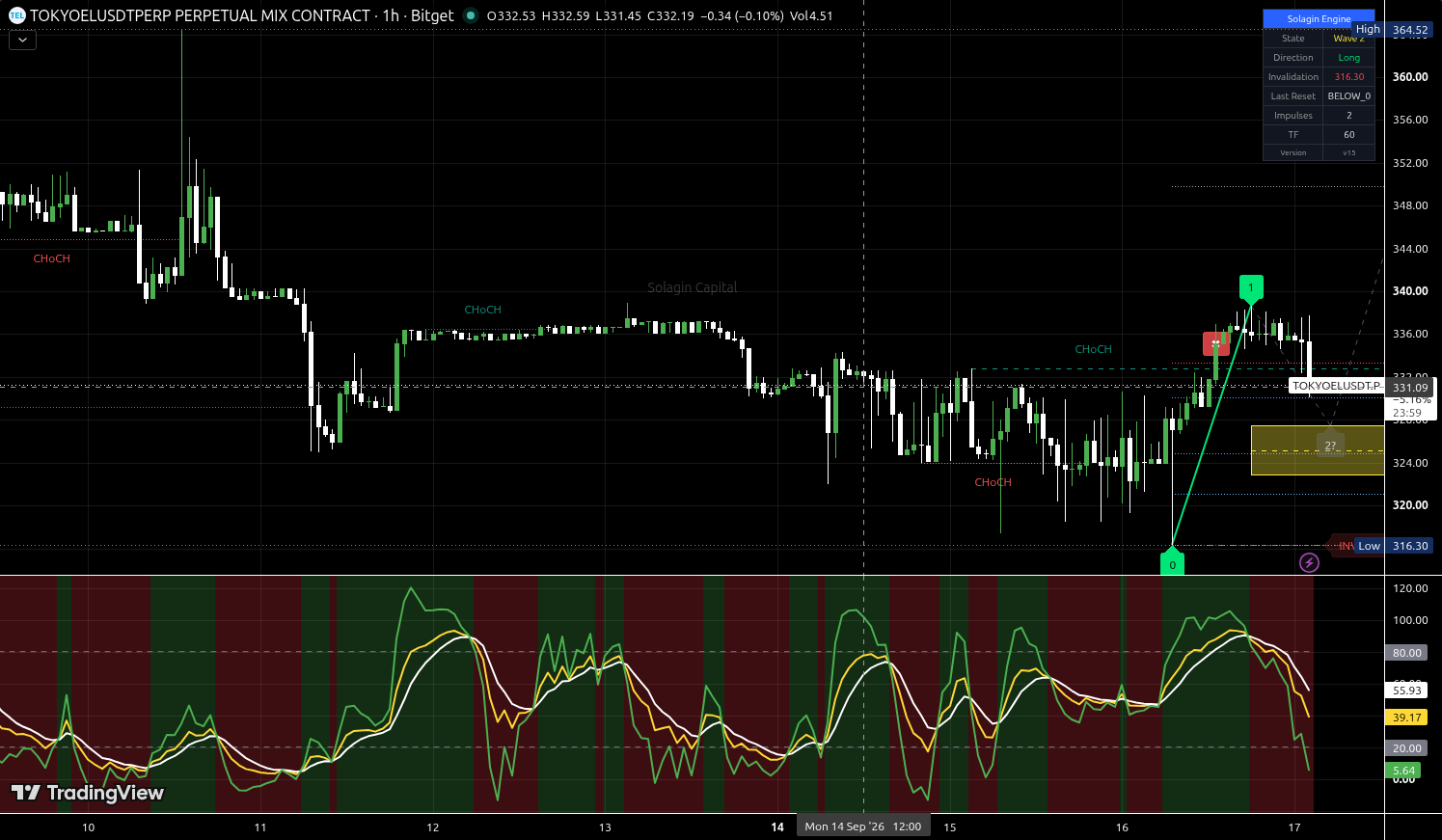The width and height of the screenshot is (1442, 840).
Task: Click the 324.00 price axis label
Action: pyautogui.click(x=1410, y=463)
